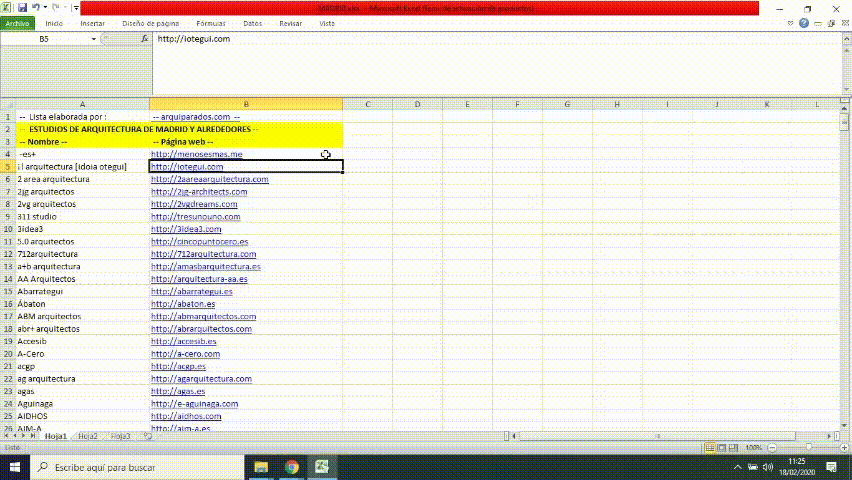Close the workbook window inside Excel

tap(845, 23)
